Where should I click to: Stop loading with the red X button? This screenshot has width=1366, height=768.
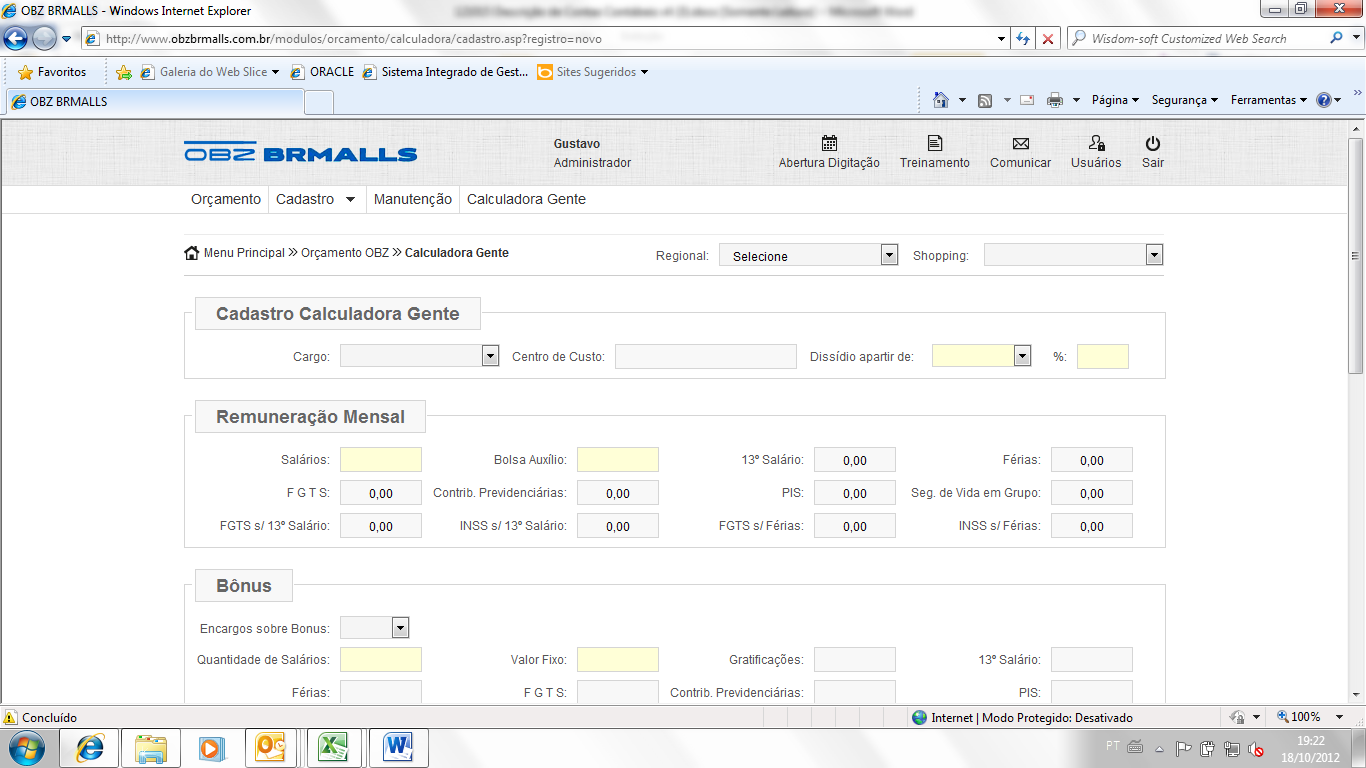pyautogui.click(x=1047, y=38)
